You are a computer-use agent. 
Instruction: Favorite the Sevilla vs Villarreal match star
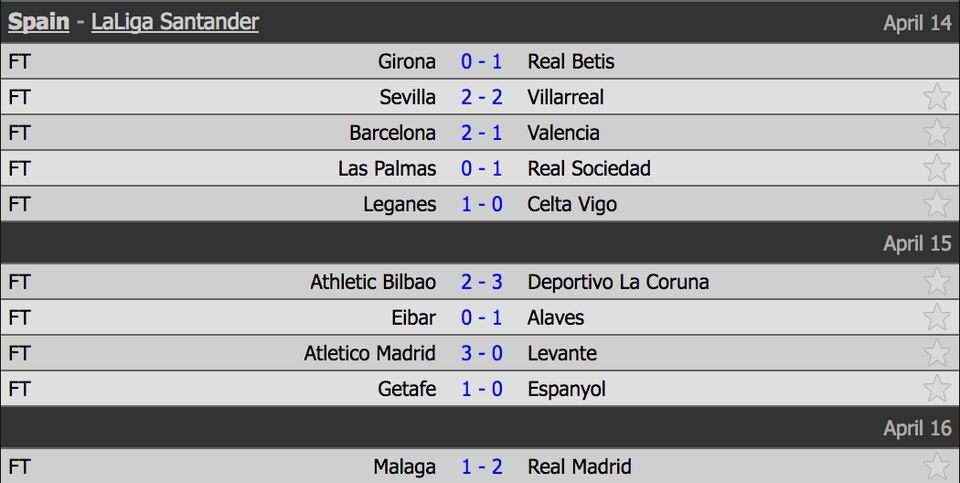point(937,97)
